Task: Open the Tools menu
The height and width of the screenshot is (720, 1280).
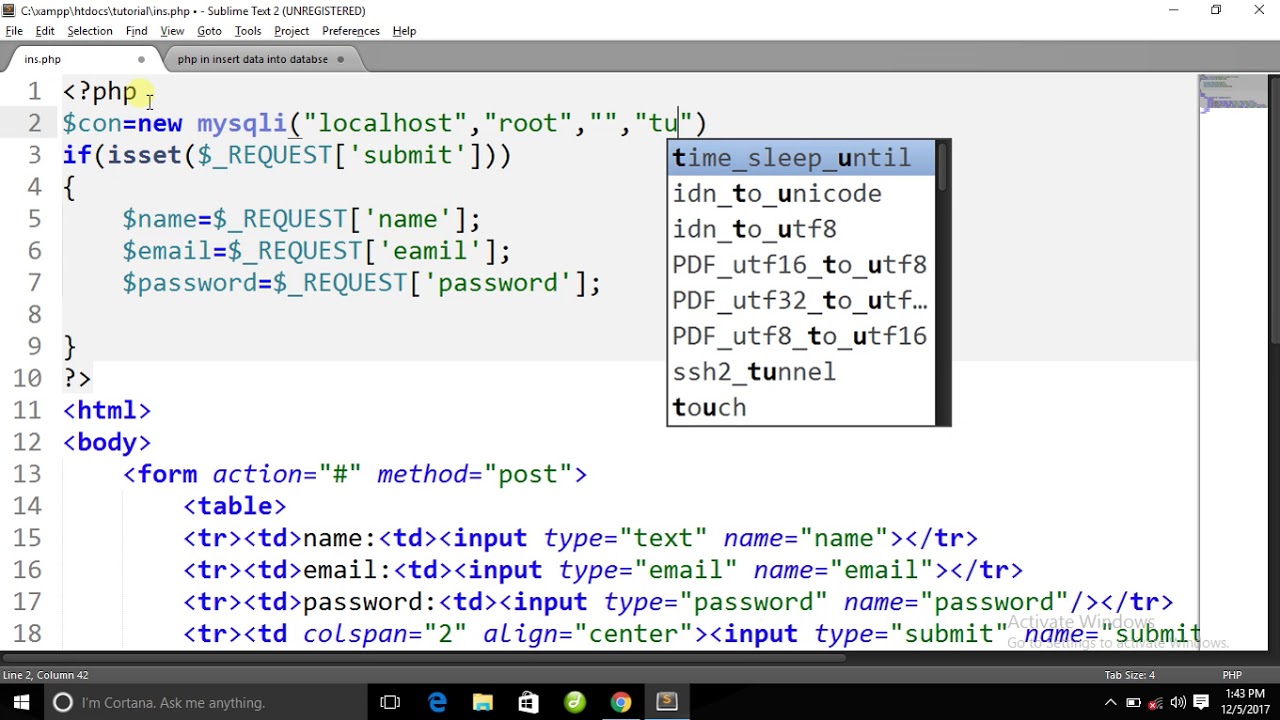Action: tap(248, 31)
